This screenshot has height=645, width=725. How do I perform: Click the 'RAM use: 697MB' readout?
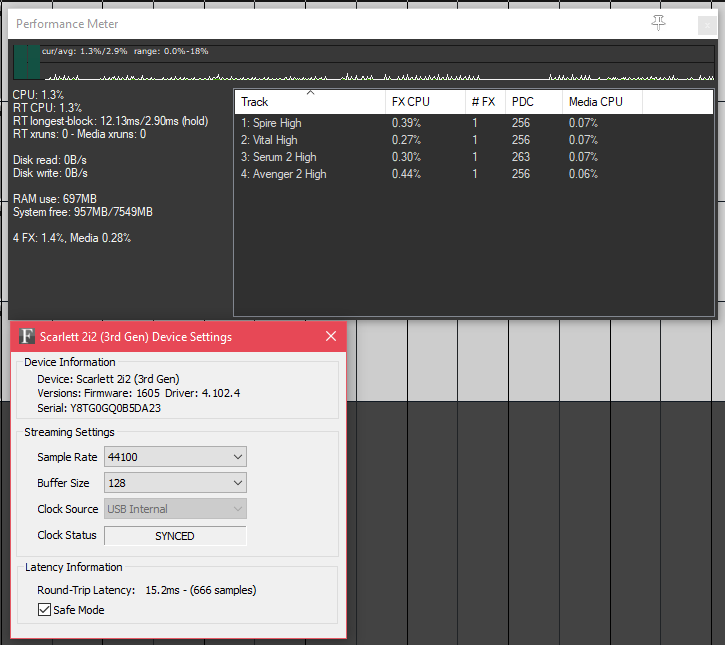coord(55,199)
